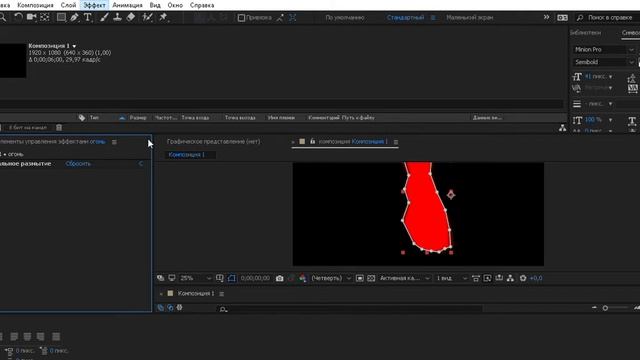Enable the Привязка snapping checkbox
640x360 pixels.
click(241, 18)
